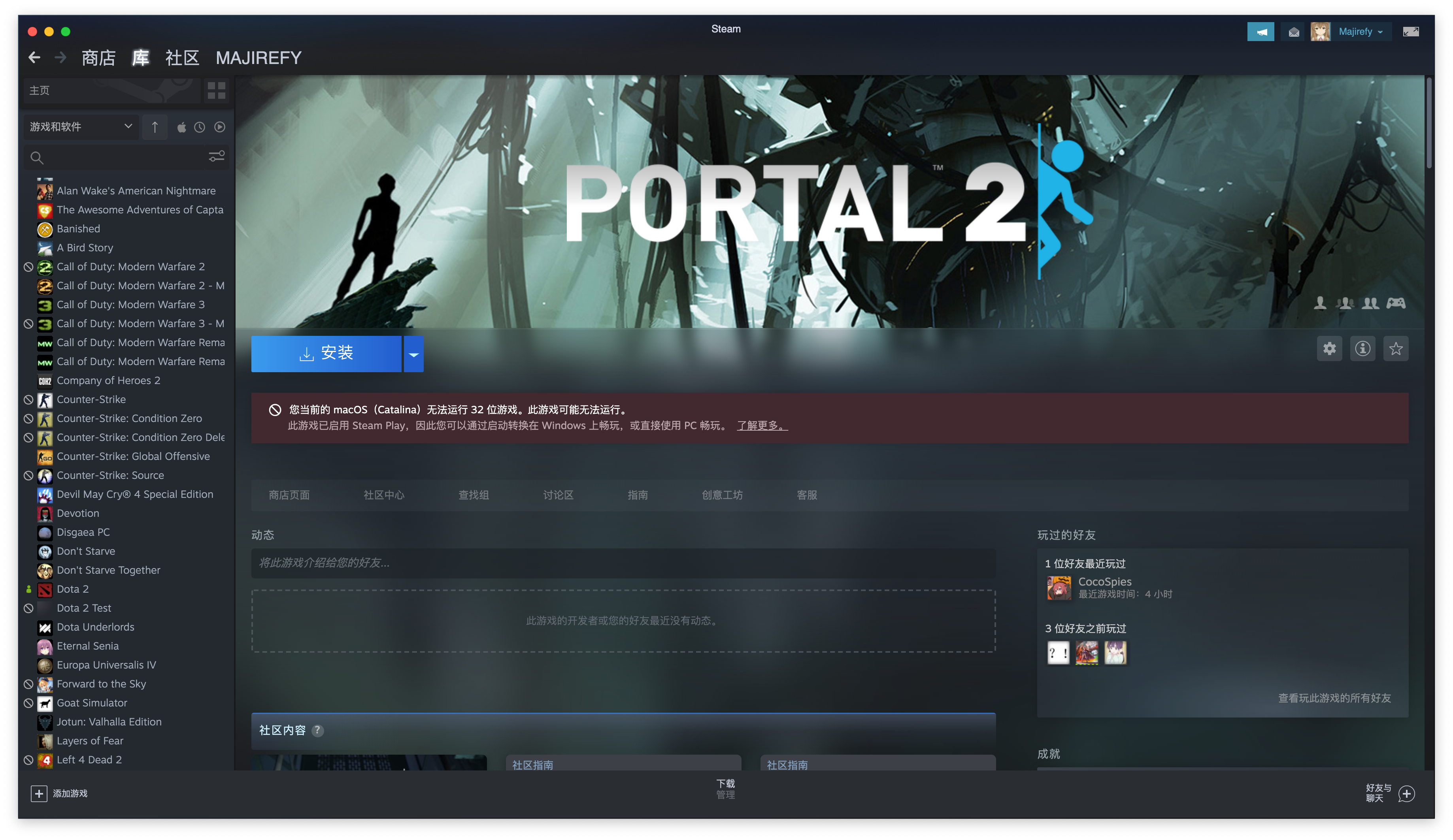This screenshot has width=1453, height=840.
Task: Click the 了解更多 link
Action: (x=762, y=426)
